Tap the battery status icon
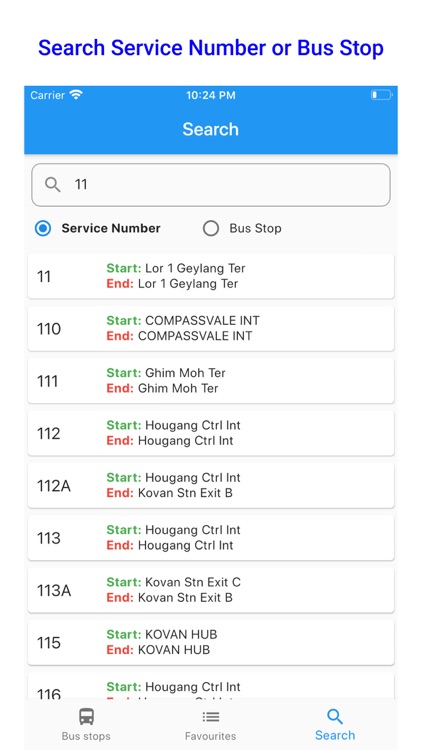The image size is (422, 750). pos(381,95)
